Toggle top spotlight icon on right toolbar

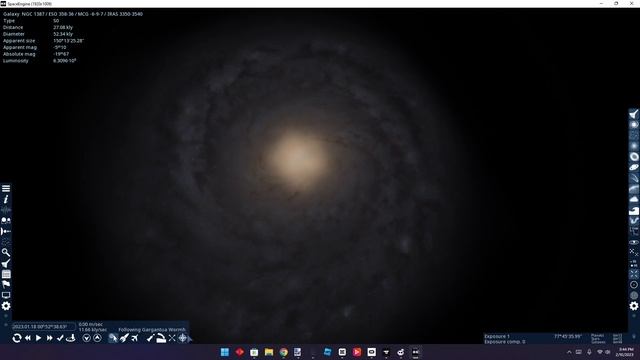[633, 114]
